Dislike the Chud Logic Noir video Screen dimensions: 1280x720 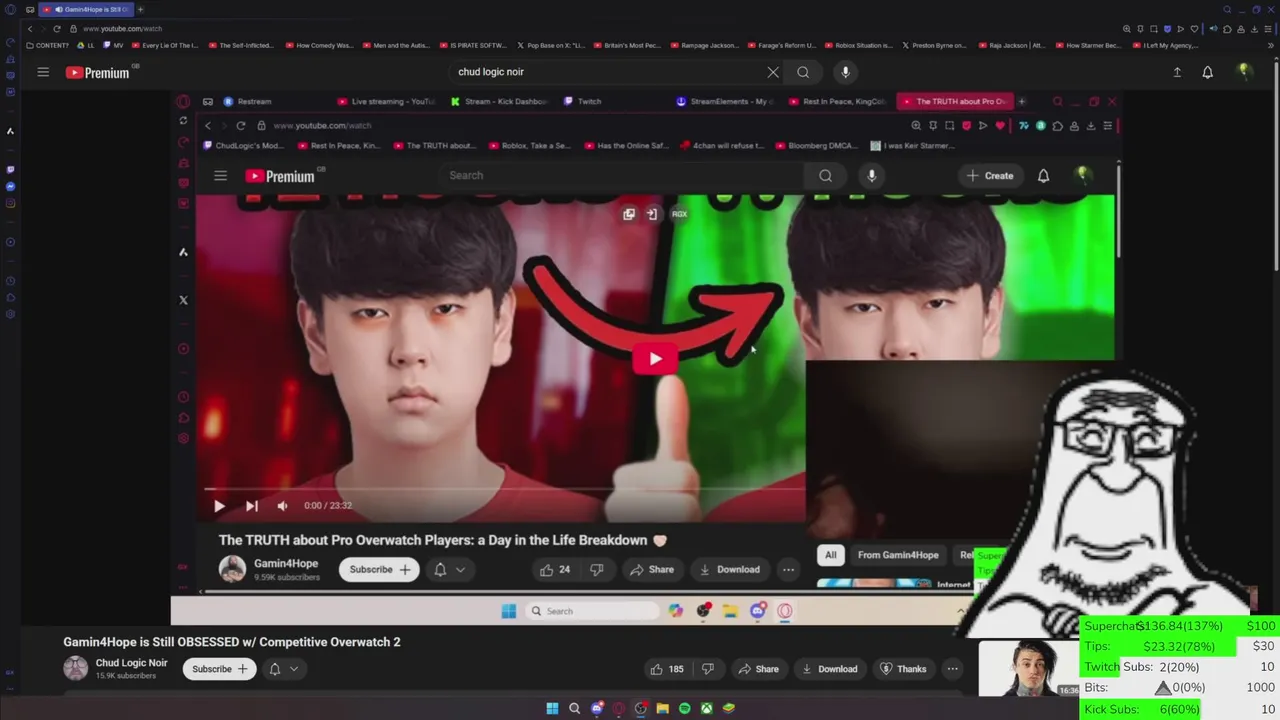tap(708, 669)
